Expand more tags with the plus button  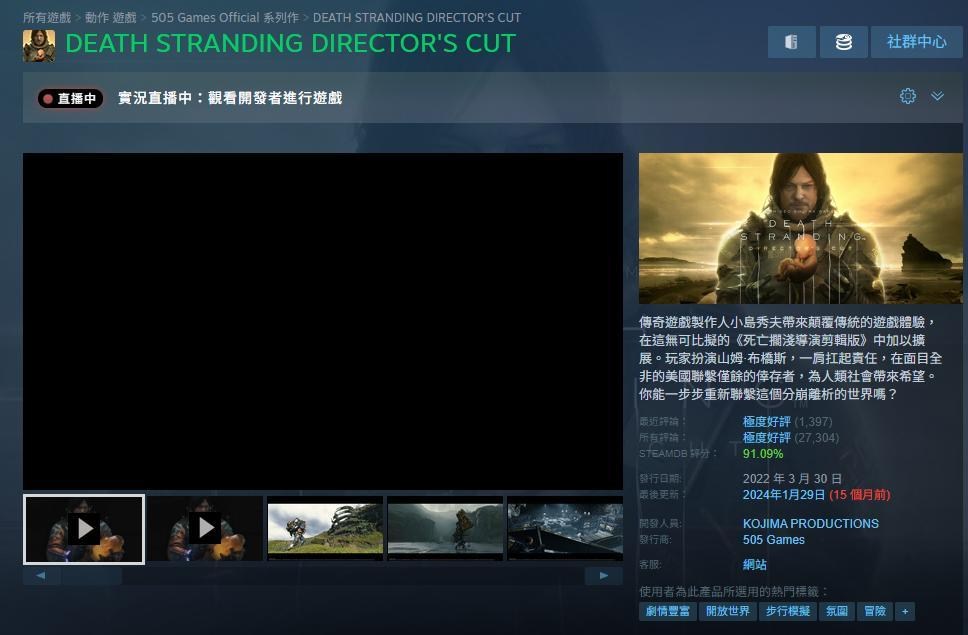click(904, 612)
